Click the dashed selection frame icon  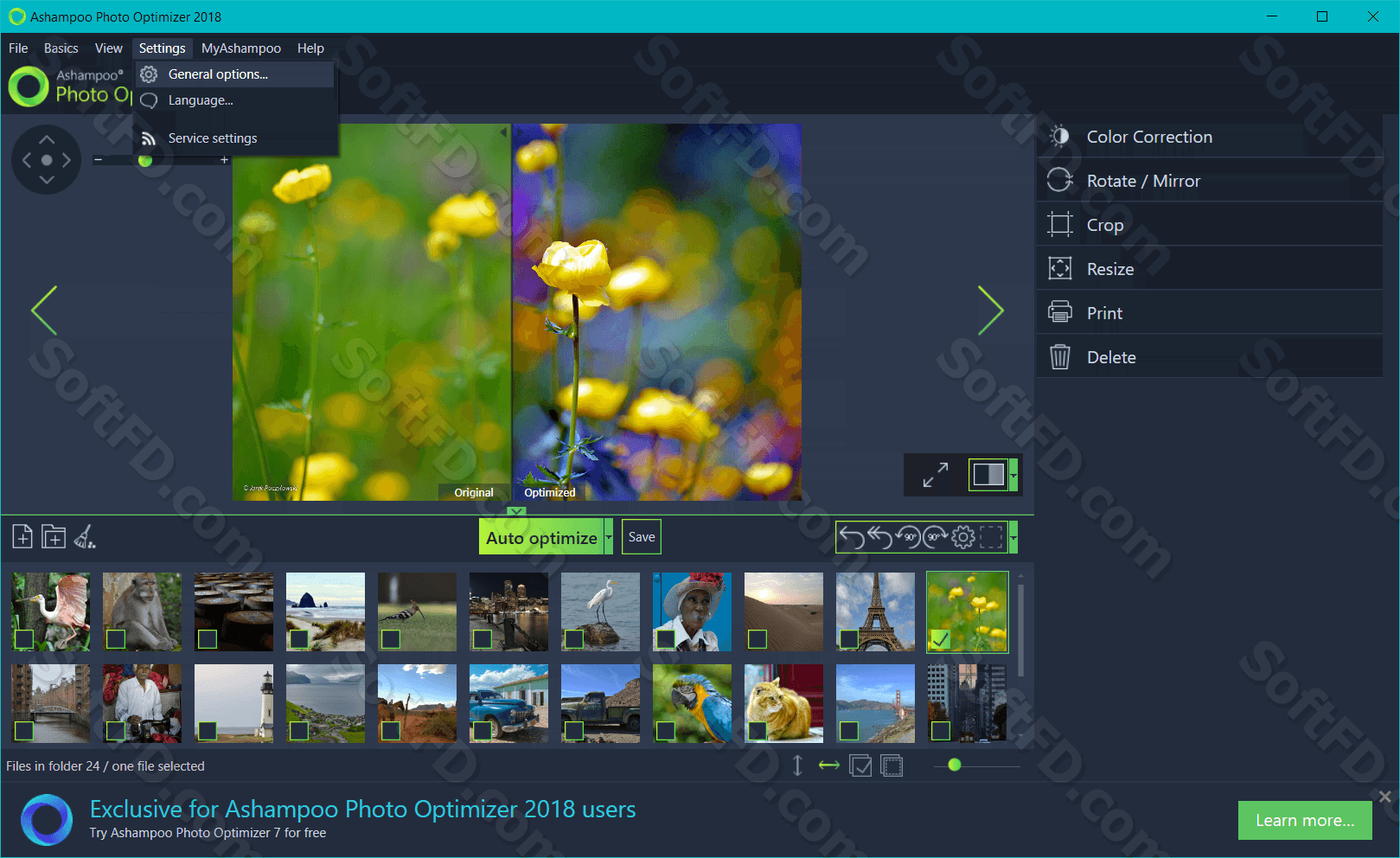[x=991, y=538]
